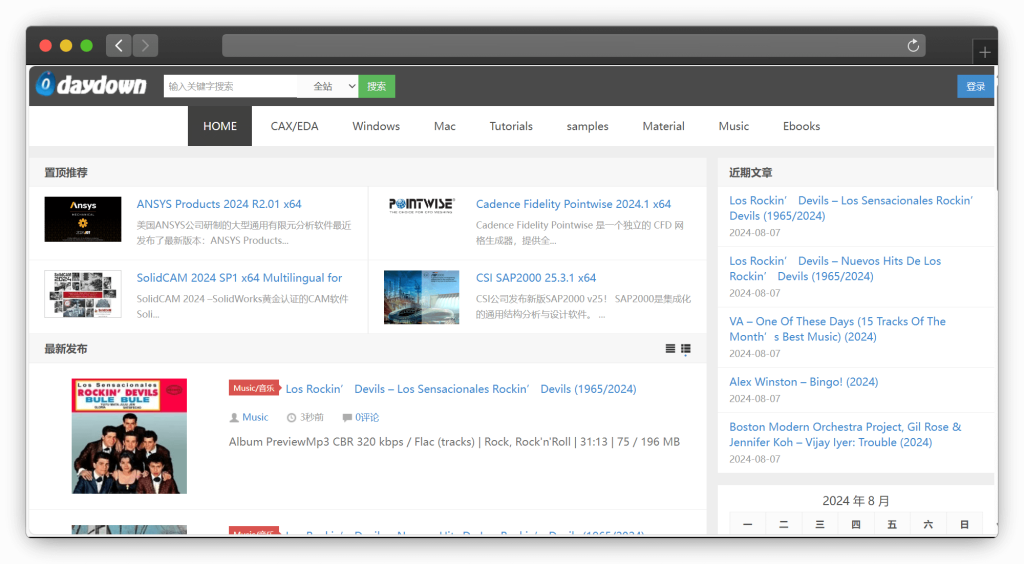The height and width of the screenshot is (564, 1024).
Task: Click the comments icon showing 0评论
Action: (x=347, y=417)
